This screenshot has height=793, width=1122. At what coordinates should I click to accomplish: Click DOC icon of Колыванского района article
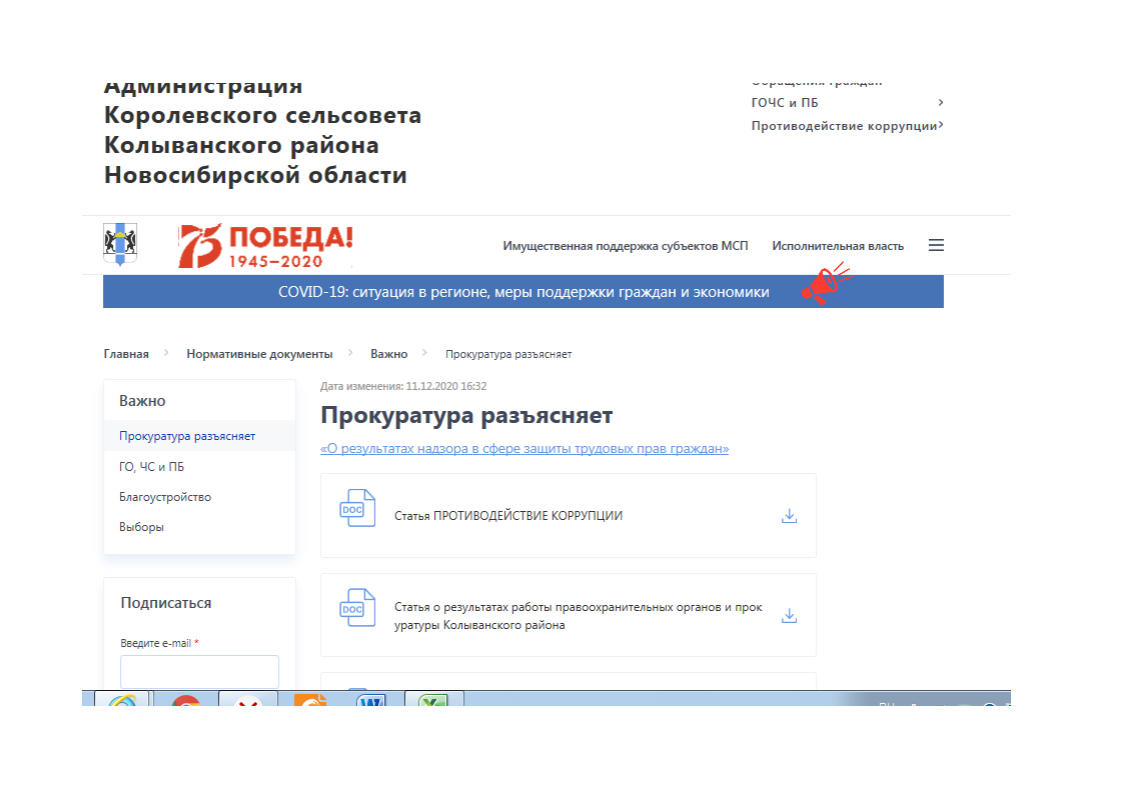pyautogui.click(x=357, y=608)
